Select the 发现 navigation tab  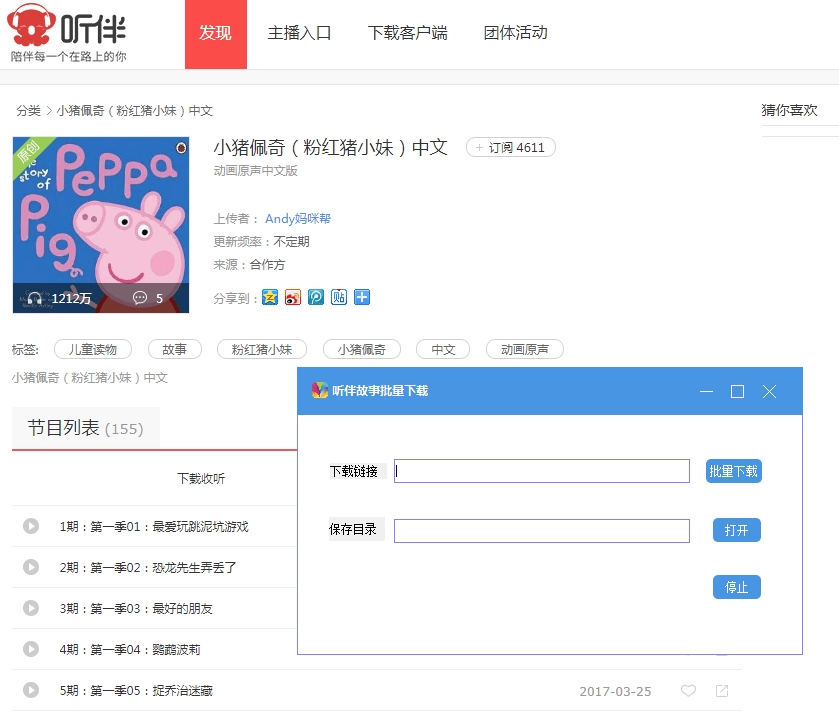216,34
